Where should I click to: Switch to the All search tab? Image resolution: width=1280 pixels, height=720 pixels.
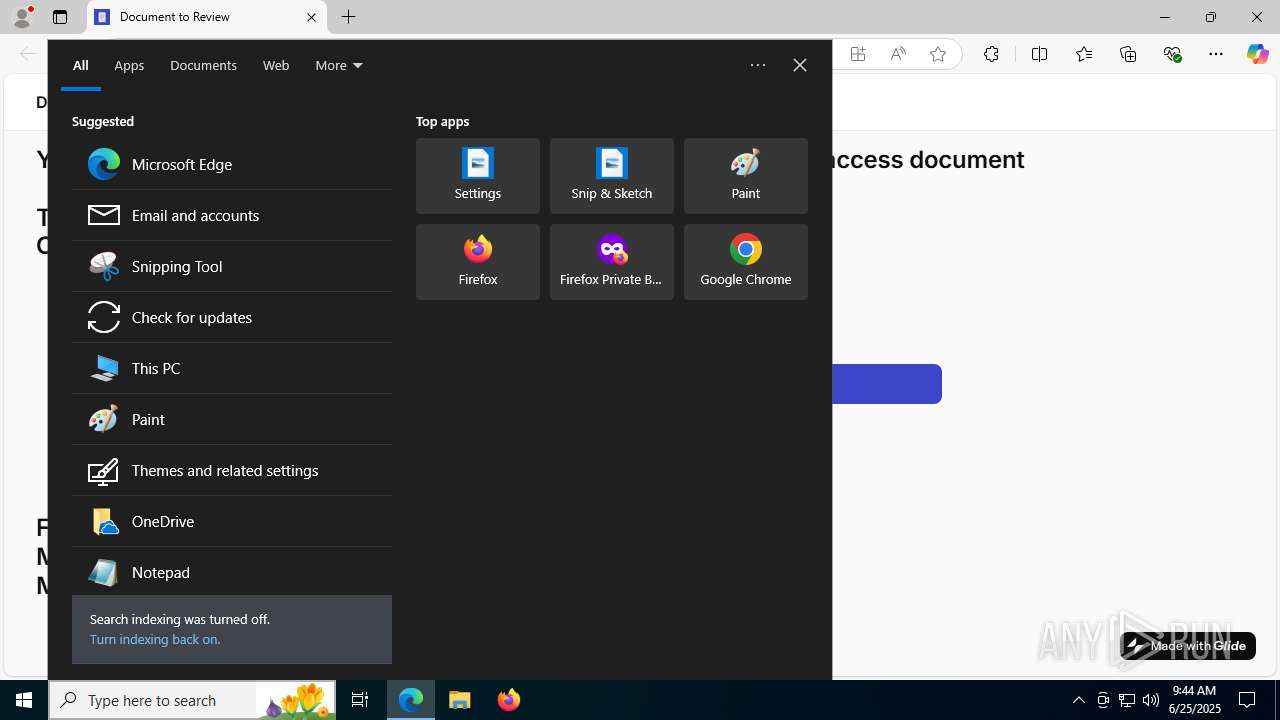[81, 65]
